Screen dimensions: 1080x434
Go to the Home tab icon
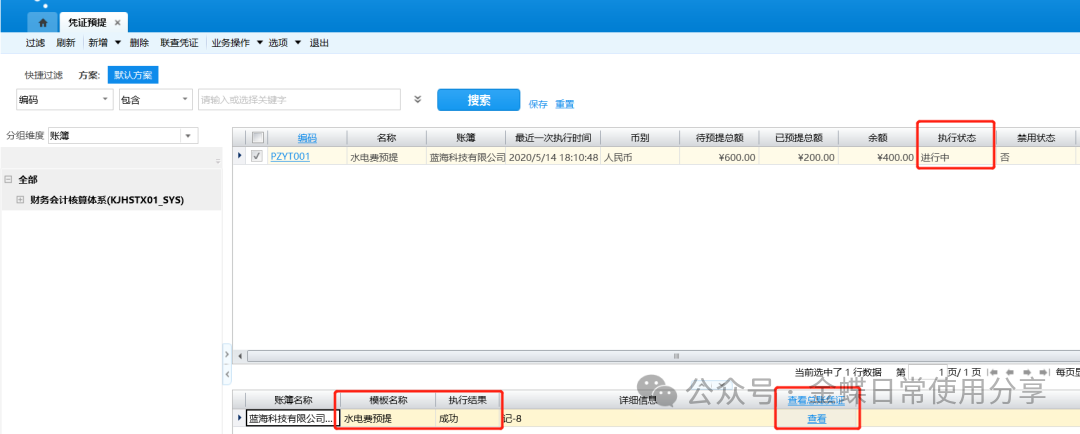coord(42,21)
